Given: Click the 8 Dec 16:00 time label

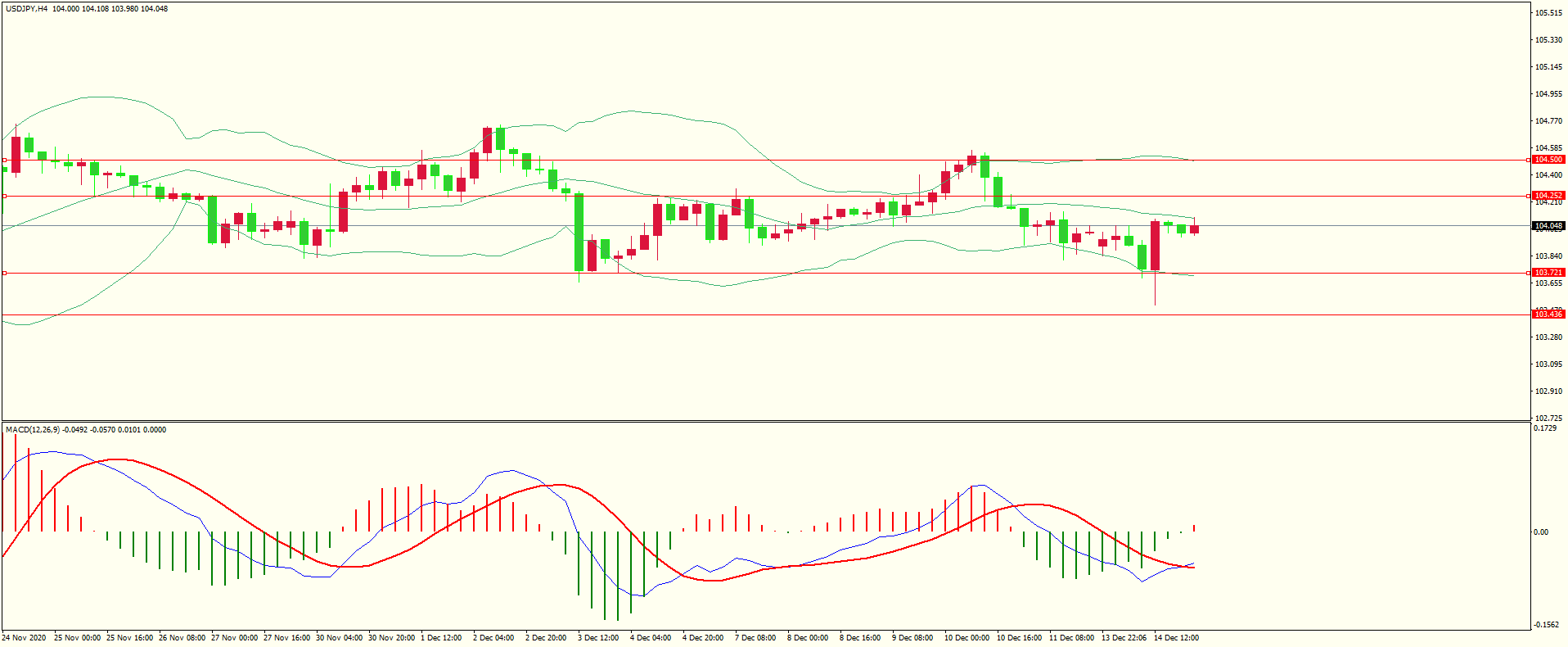Looking at the screenshot, I should point(860,638).
